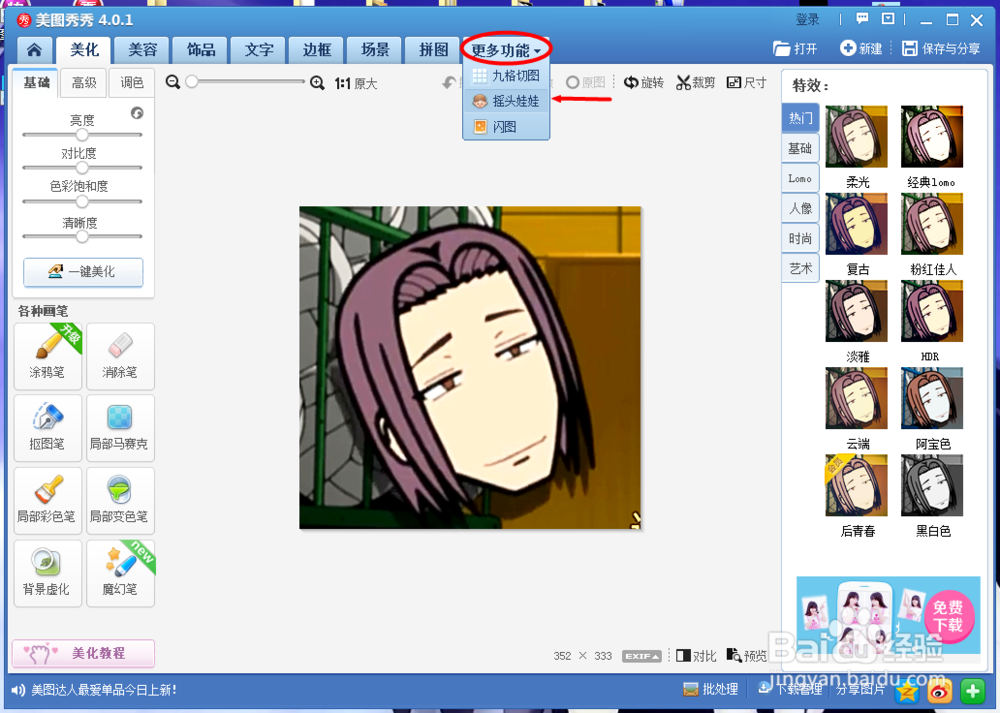This screenshot has height=713, width=1000.
Task: Click the 旋转 rotate tool
Action: pyautogui.click(x=643, y=82)
